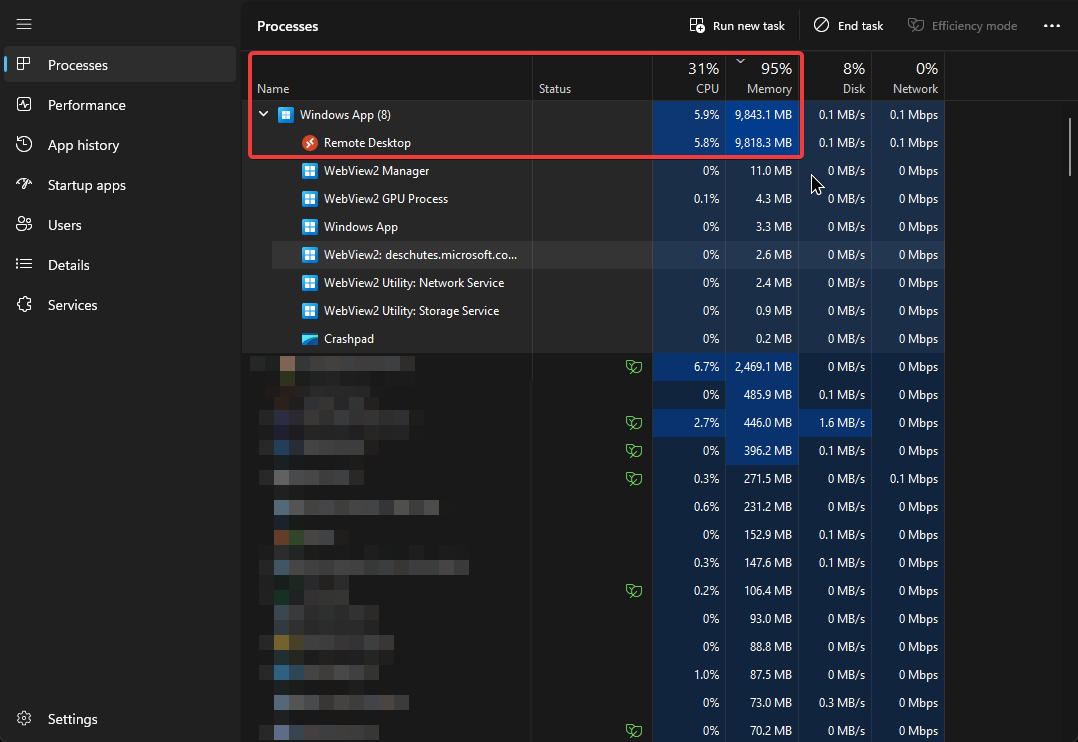Click efficiency leaf icon in 446.0 MB row
Viewport: 1078px width, 742px height.
[x=633, y=423]
